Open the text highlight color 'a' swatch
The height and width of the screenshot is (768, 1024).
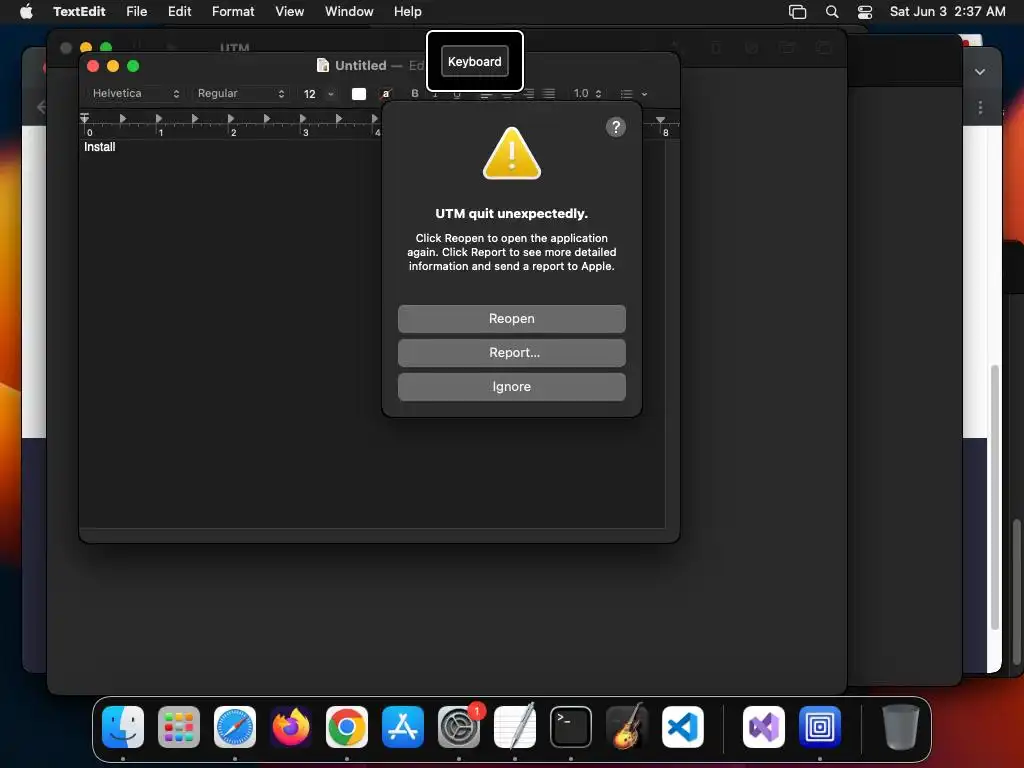tap(386, 94)
